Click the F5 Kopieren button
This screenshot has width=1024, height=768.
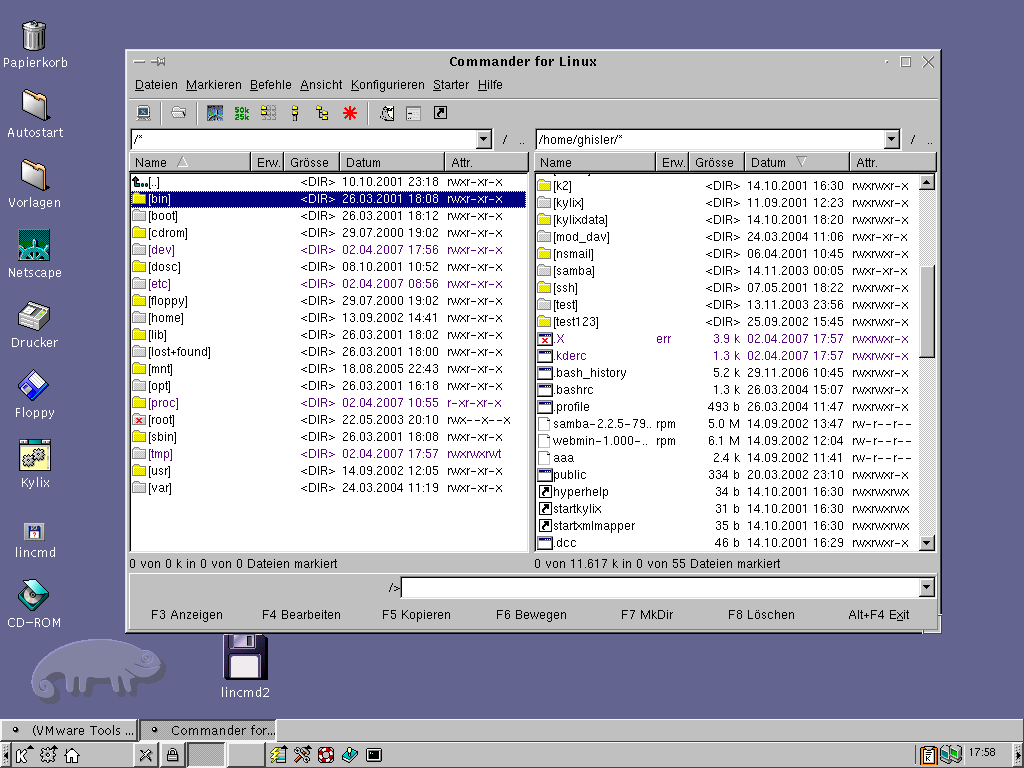(416, 615)
